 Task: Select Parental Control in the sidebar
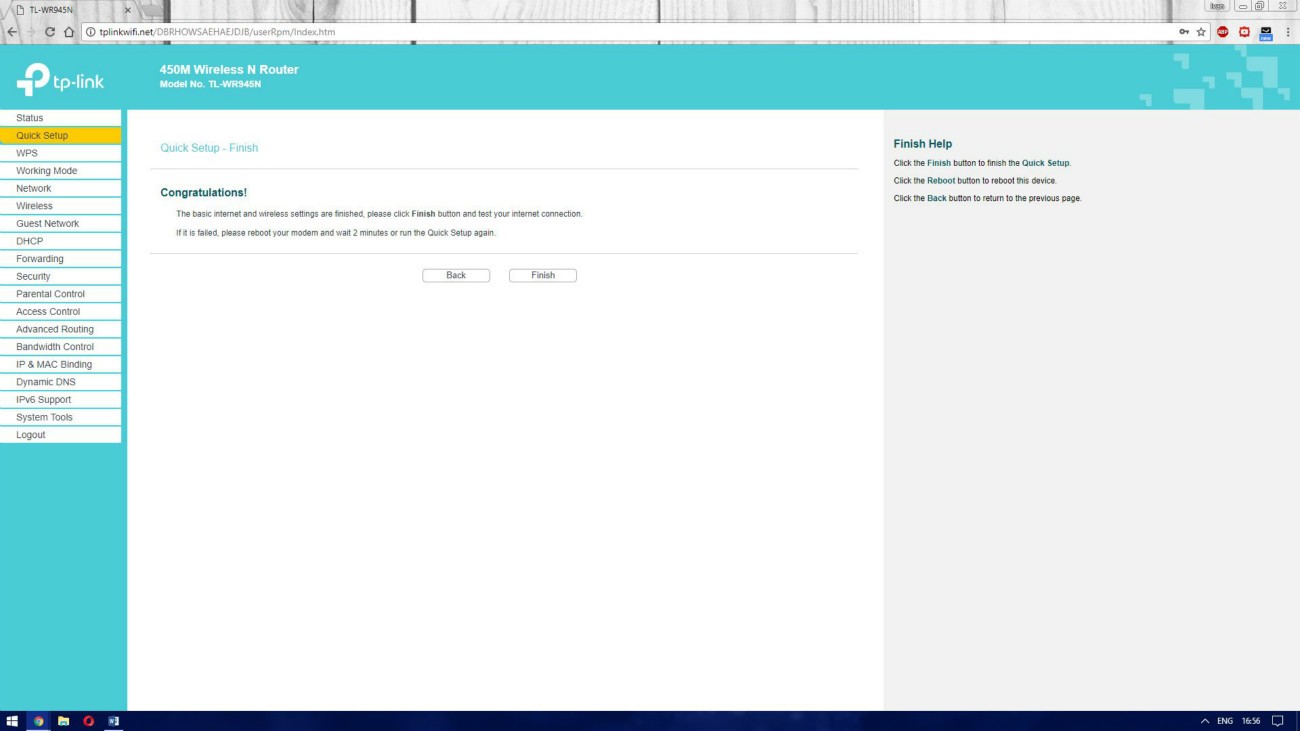[50, 294]
